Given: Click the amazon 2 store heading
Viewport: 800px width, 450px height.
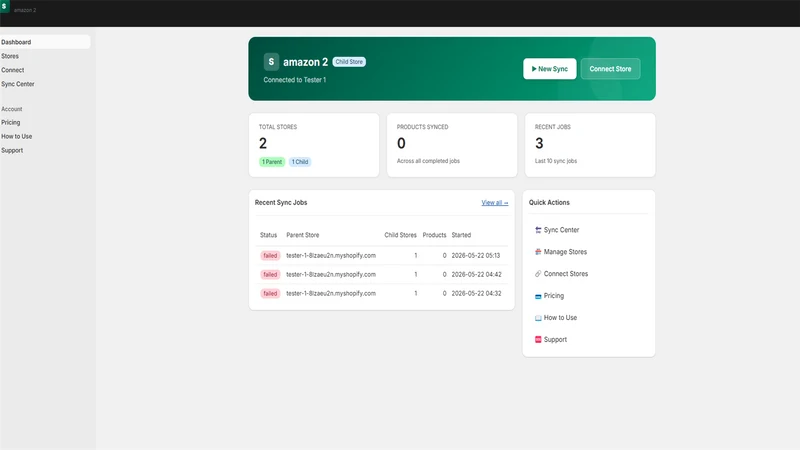Looking at the screenshot, I should coord(305,62).
